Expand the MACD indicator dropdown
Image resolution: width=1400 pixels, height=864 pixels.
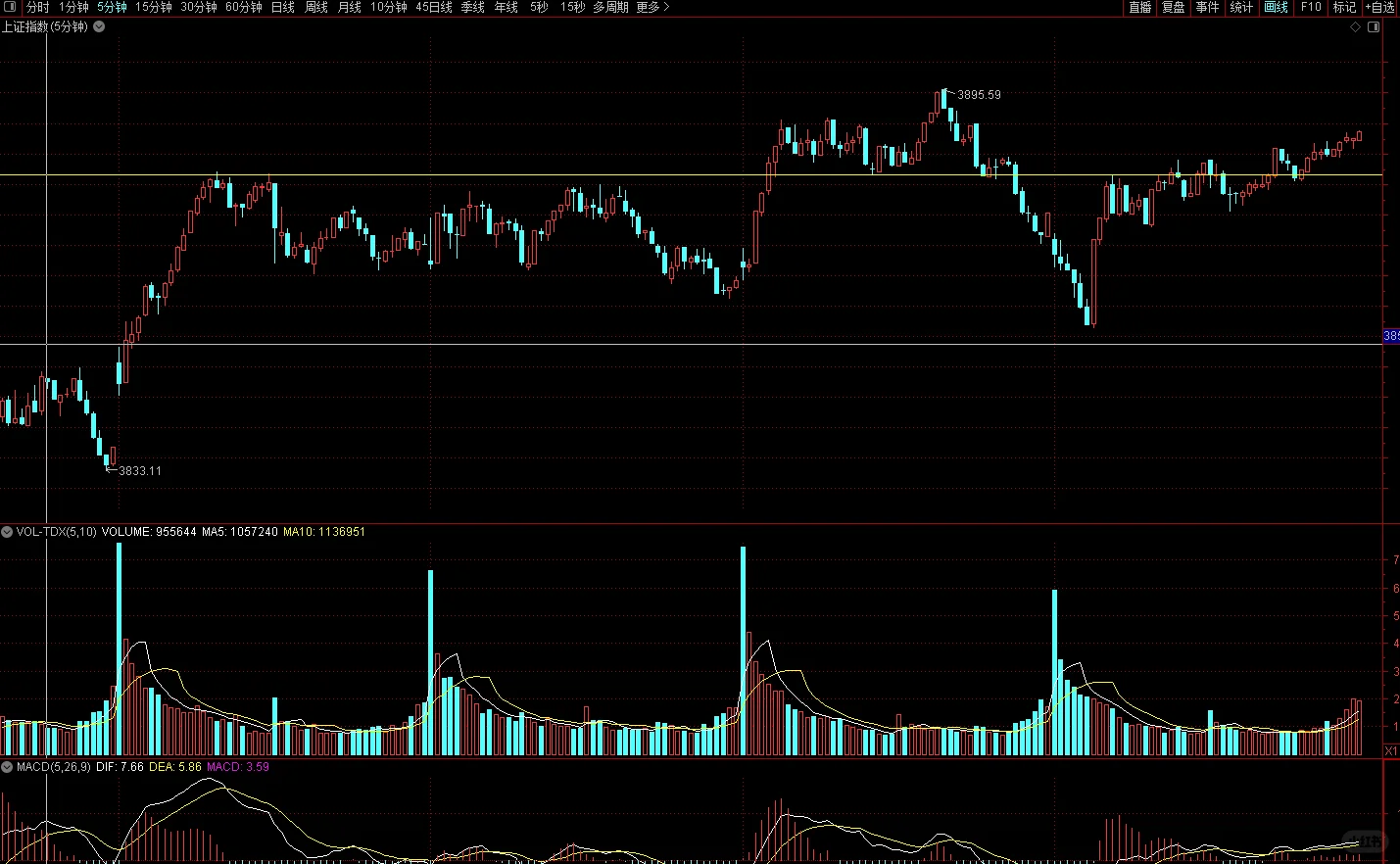click(x=7, y=767)
